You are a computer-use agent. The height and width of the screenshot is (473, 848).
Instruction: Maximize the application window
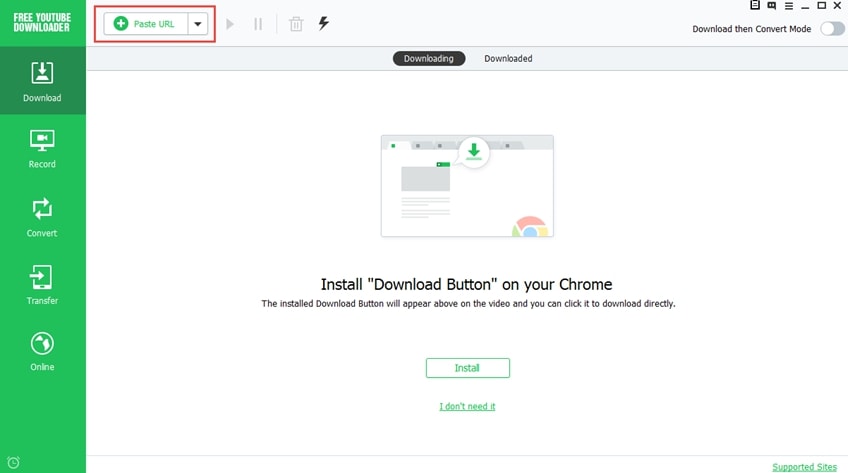822,5
